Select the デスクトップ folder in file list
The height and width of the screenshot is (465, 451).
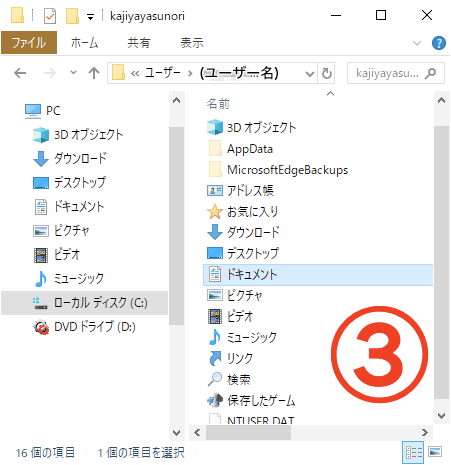(x=243, y=254)
